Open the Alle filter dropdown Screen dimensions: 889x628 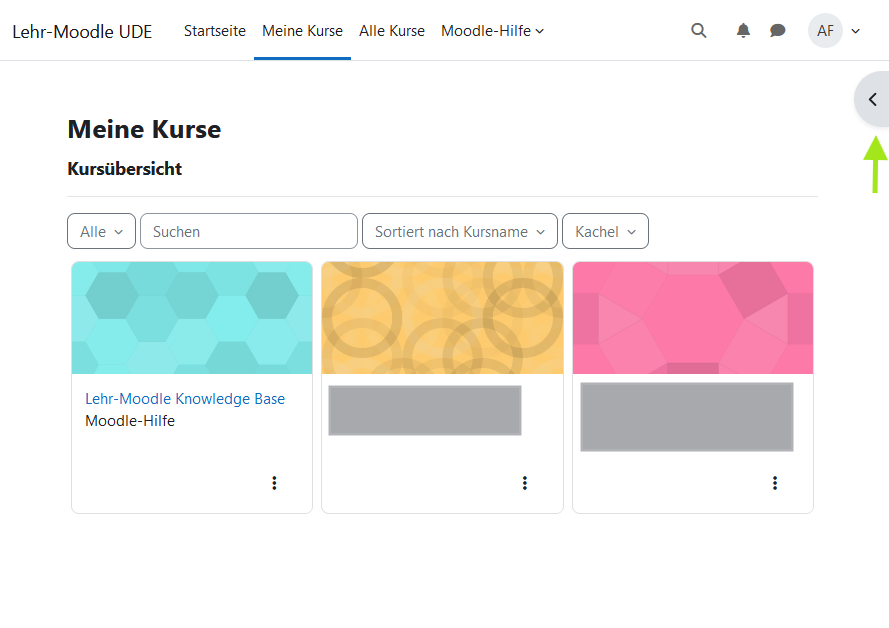[101, 231]
